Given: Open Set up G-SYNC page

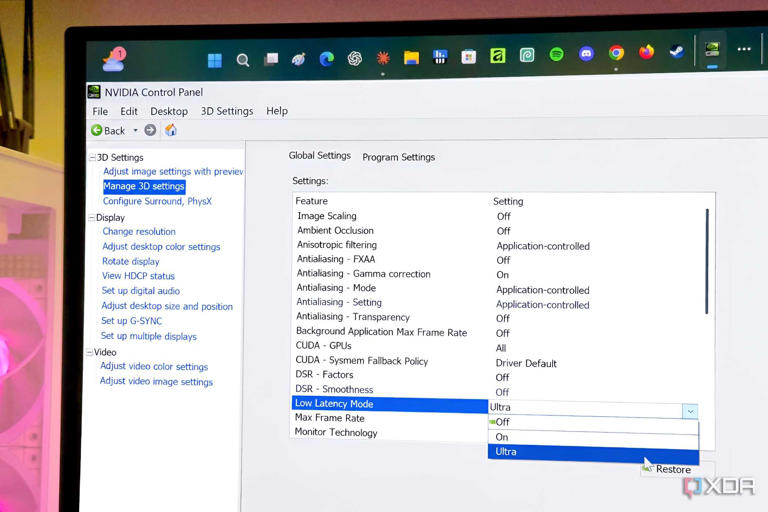Looking at the screenshot, I should [x=131, y=321].
